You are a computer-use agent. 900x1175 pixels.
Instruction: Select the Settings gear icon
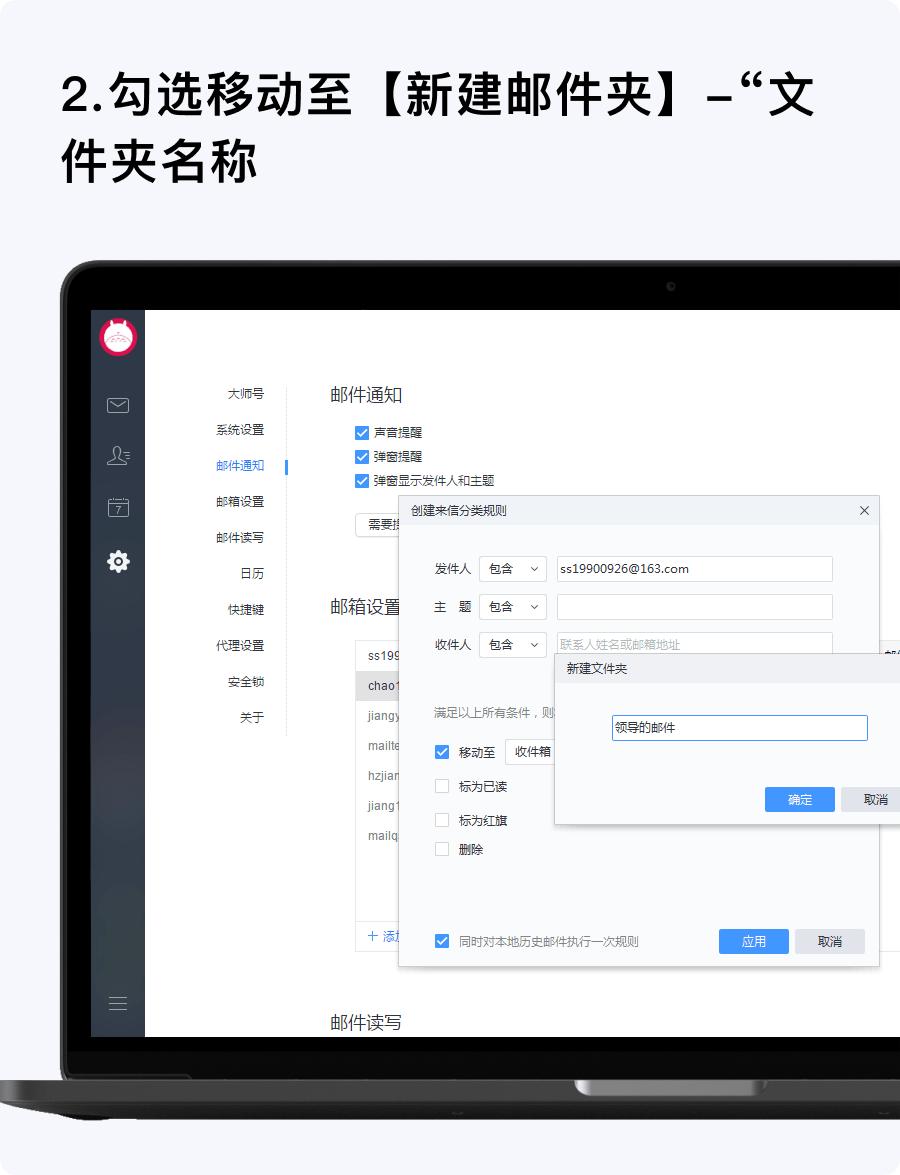118,562
